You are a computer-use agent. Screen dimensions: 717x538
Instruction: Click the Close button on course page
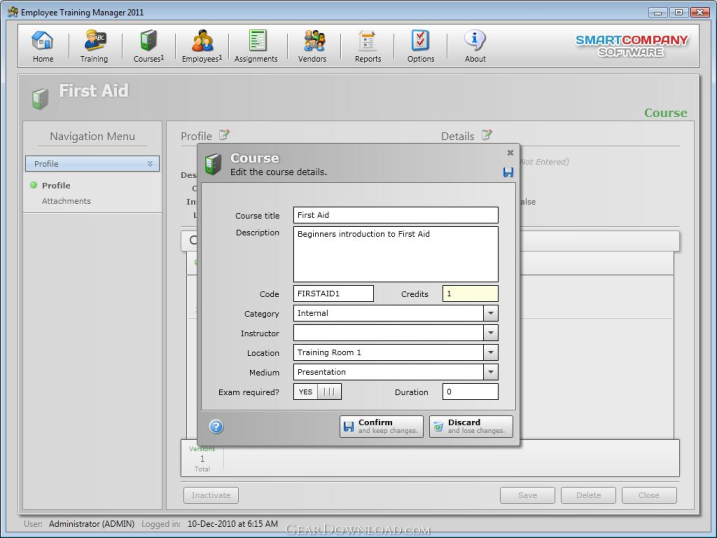[649, 495]
